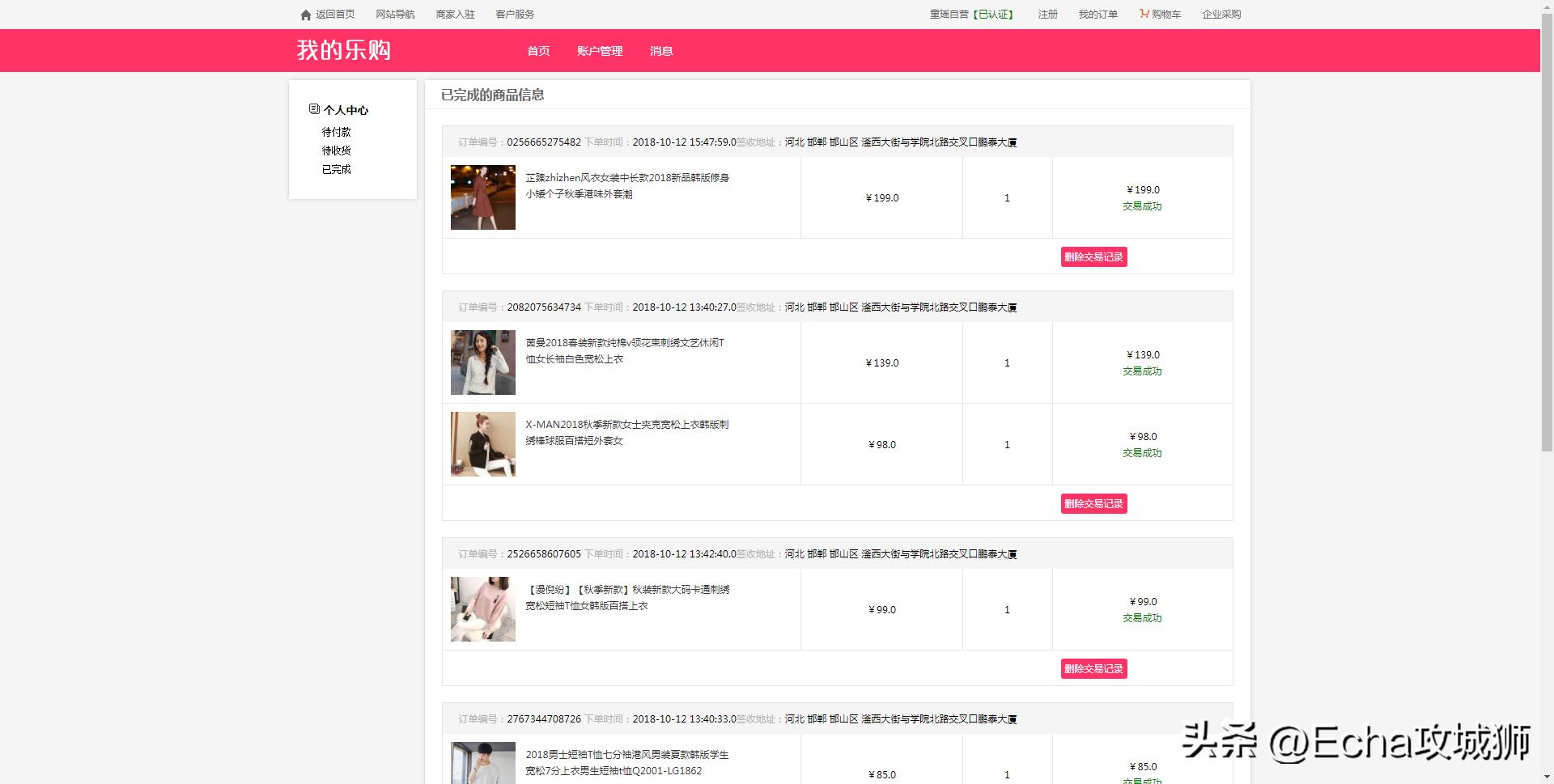Image resolution: width=1554 pixels, height=784 pixels.
Task: Click 交易成功 status in the 茵曼 row
Action: coord(1142,371)
